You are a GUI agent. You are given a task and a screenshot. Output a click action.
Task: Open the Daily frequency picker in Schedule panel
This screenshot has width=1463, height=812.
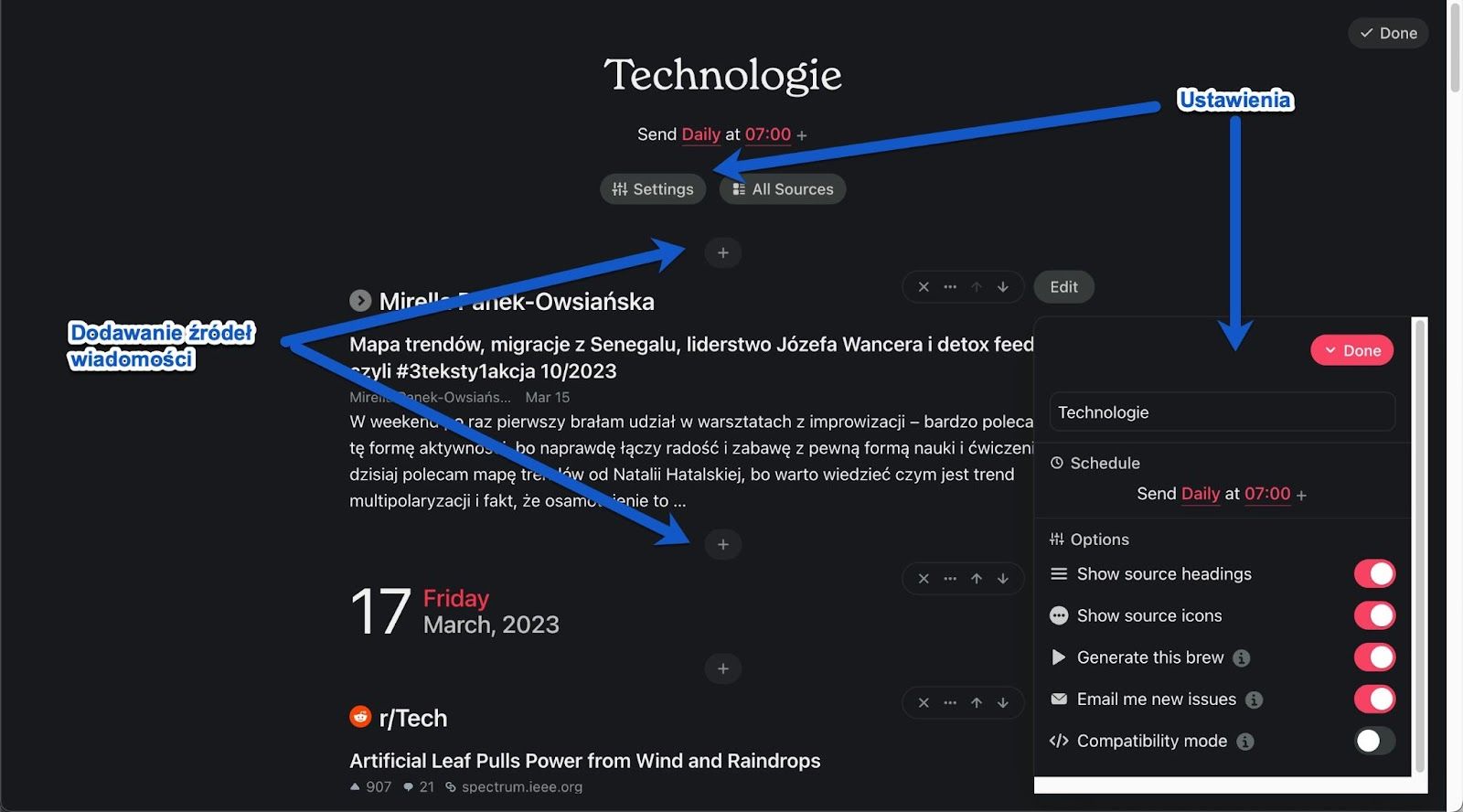(1200, 494)
